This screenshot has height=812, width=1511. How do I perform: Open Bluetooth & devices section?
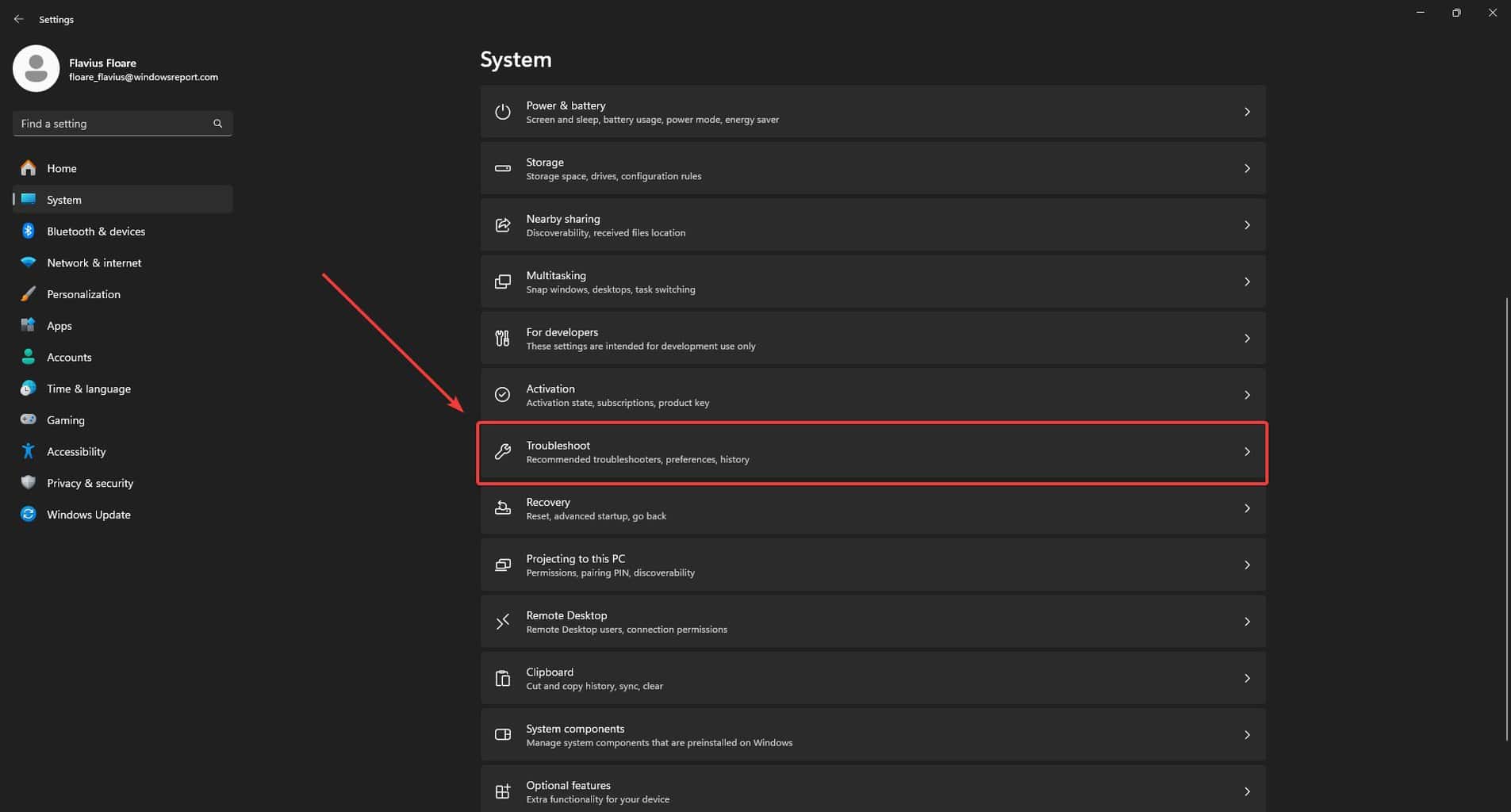coord(122,231)
